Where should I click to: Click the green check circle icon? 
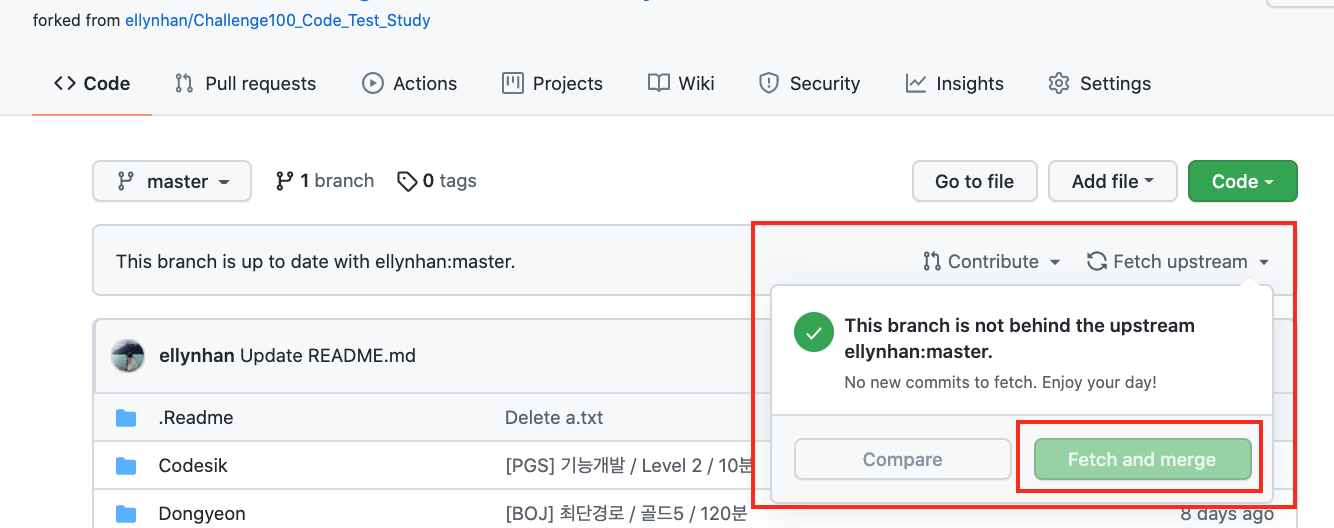(814, 332)
